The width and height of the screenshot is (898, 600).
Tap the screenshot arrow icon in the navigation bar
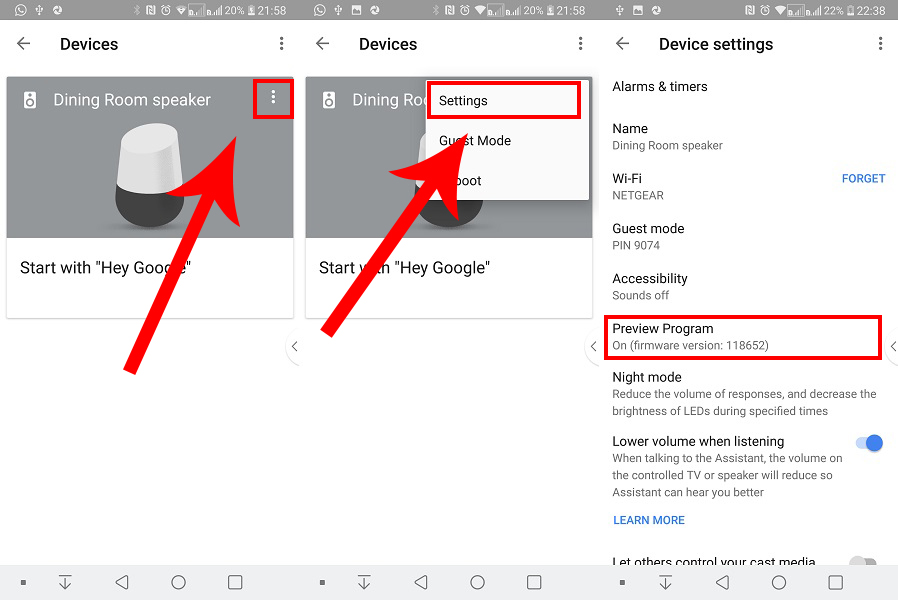point(65,580)
